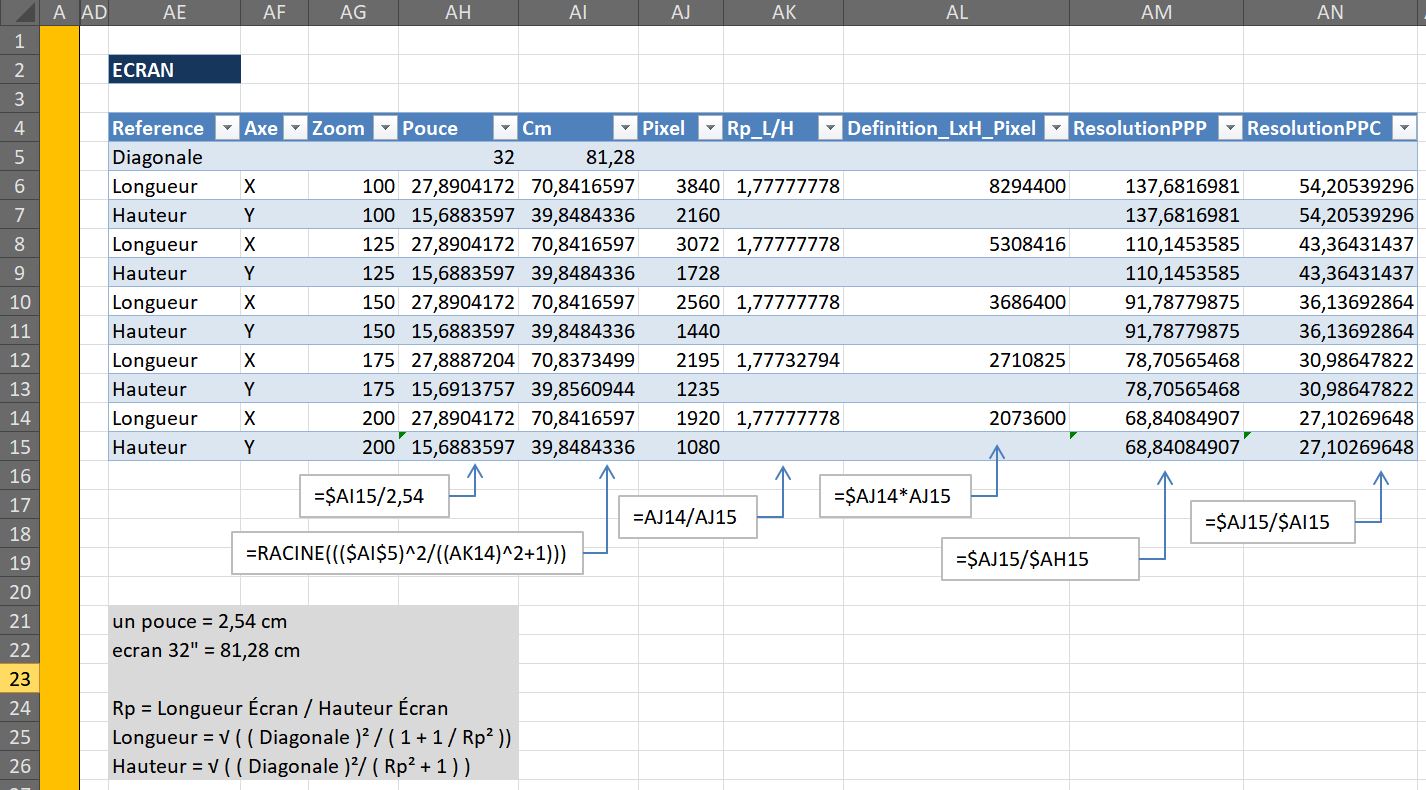Select column header AH
Viewport: 1426px width, 790px height.
pyautogui.click(x=458, y=12)
